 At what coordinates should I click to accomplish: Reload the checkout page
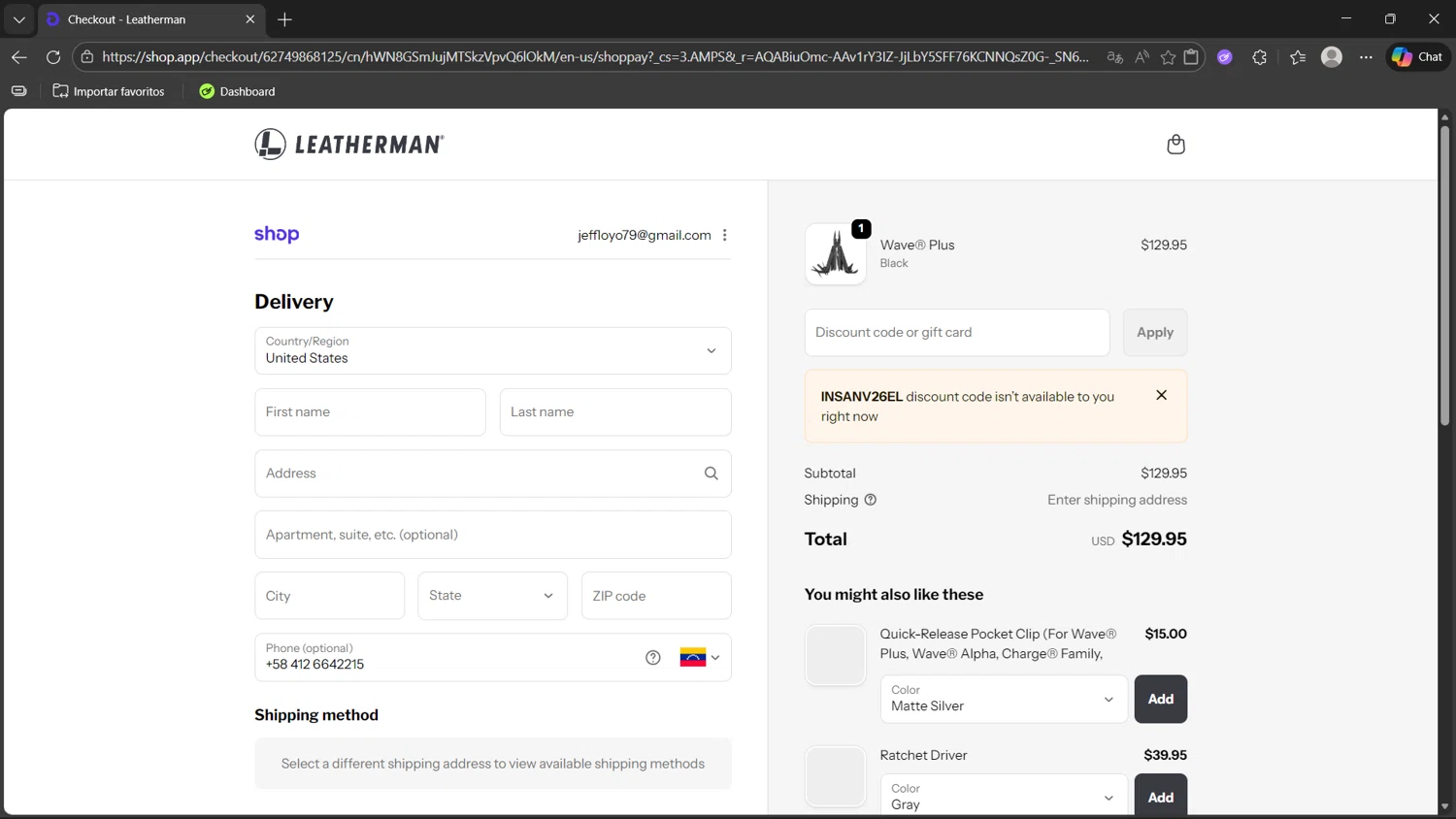(x=53, y=57)
